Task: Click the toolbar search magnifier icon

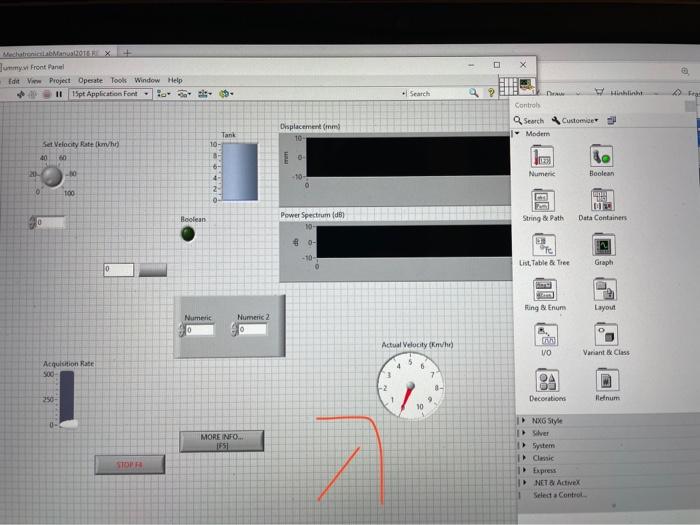Action: (474, 92)
